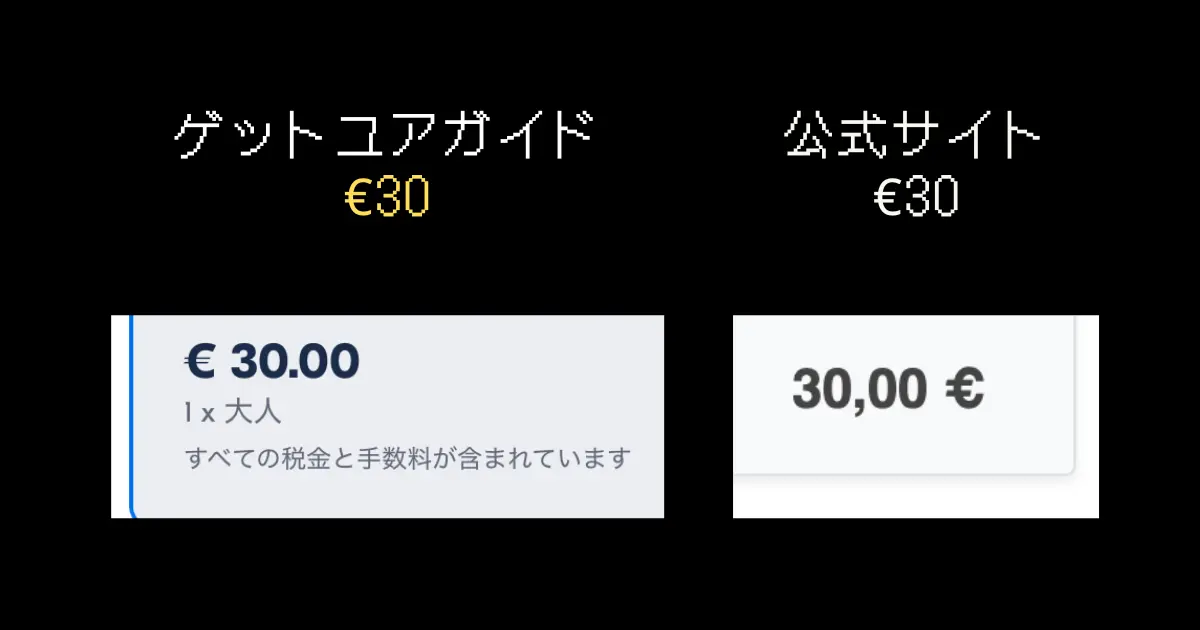Click the yellow €30 price label
Screen dimensions: 1200x630
click(x=386, y=199)
